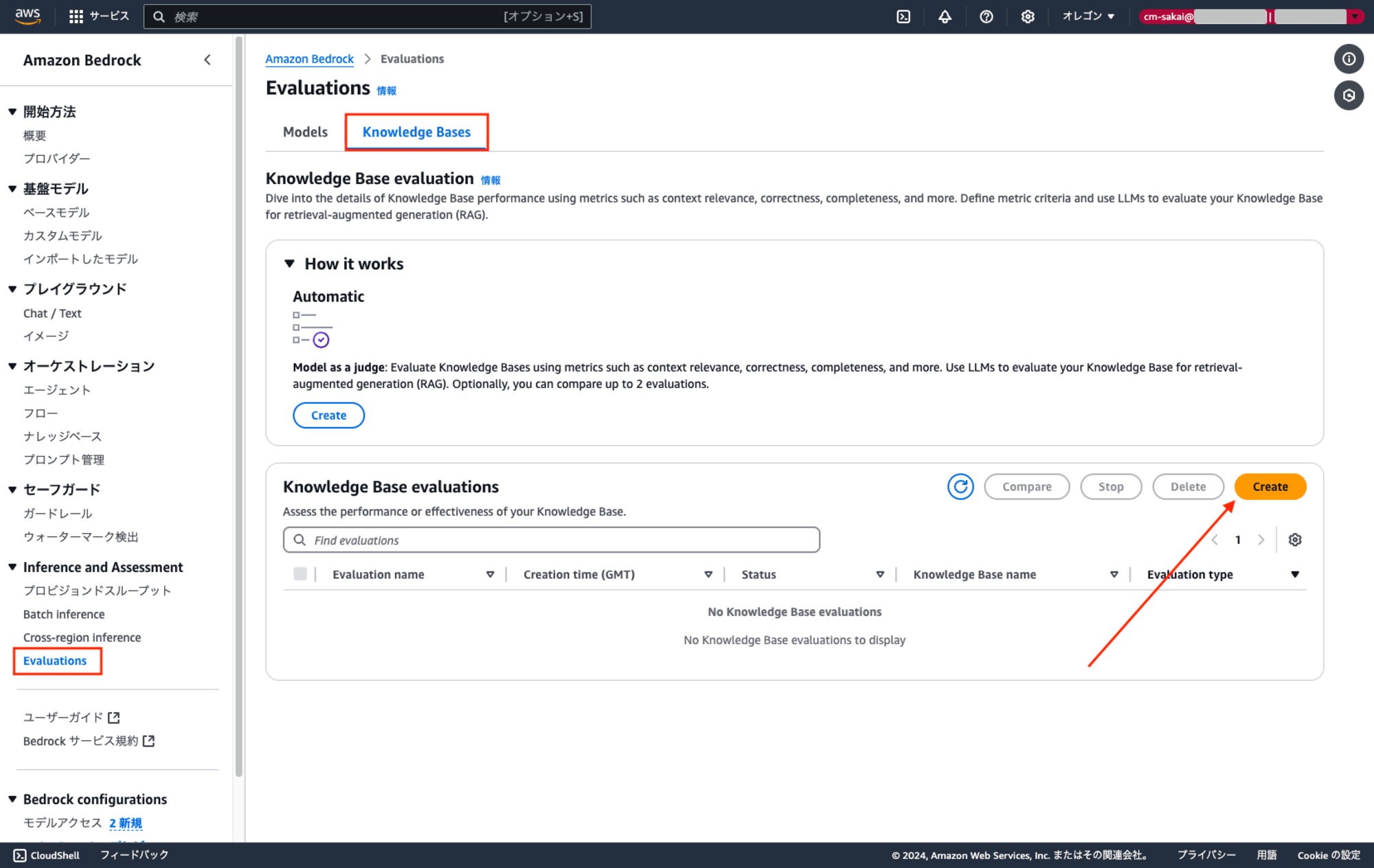Click the top AWS search box

(368, 16)
